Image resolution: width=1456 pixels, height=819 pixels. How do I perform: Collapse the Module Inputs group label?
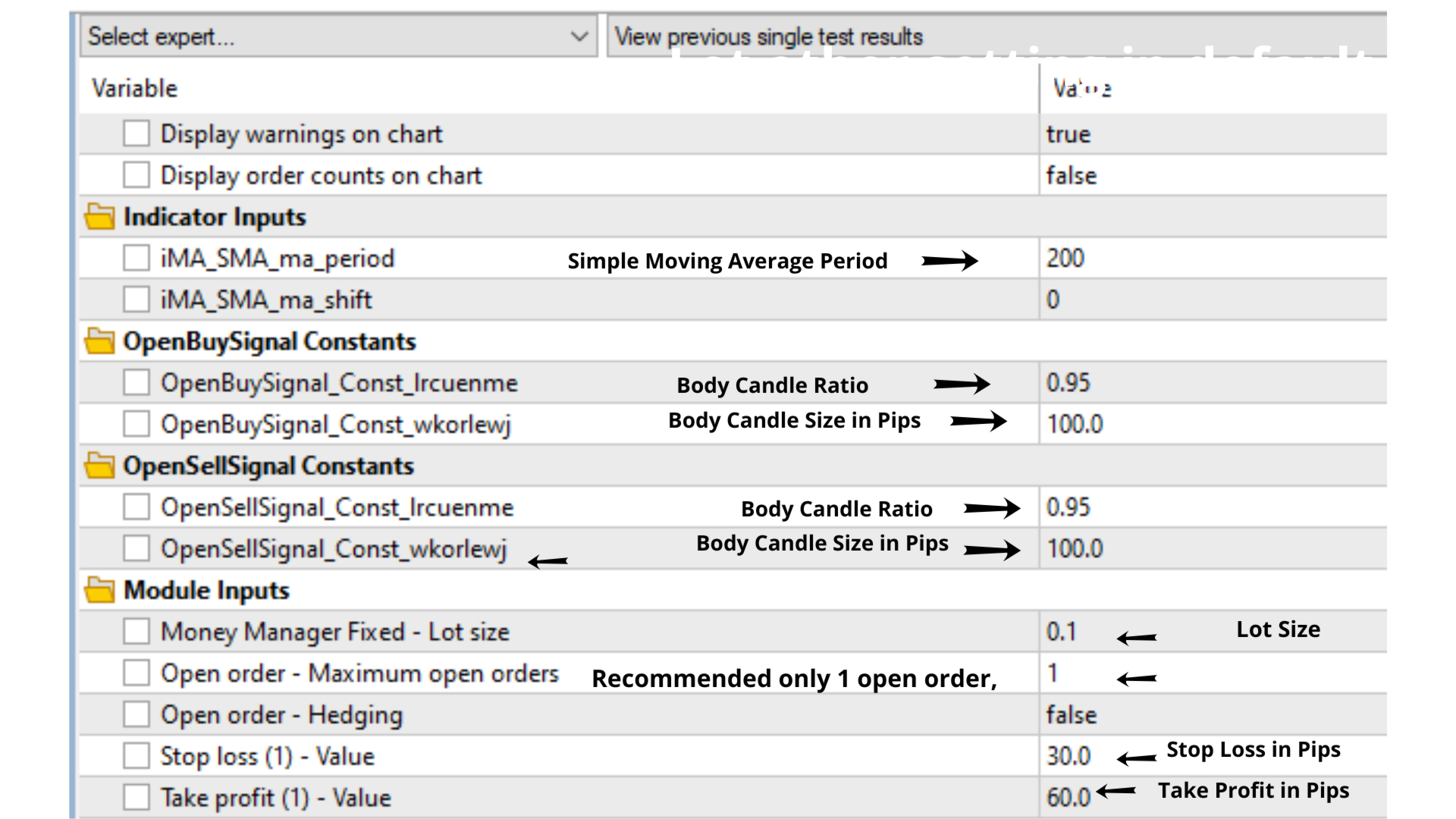pyautogui.click(x=206, y=591)
